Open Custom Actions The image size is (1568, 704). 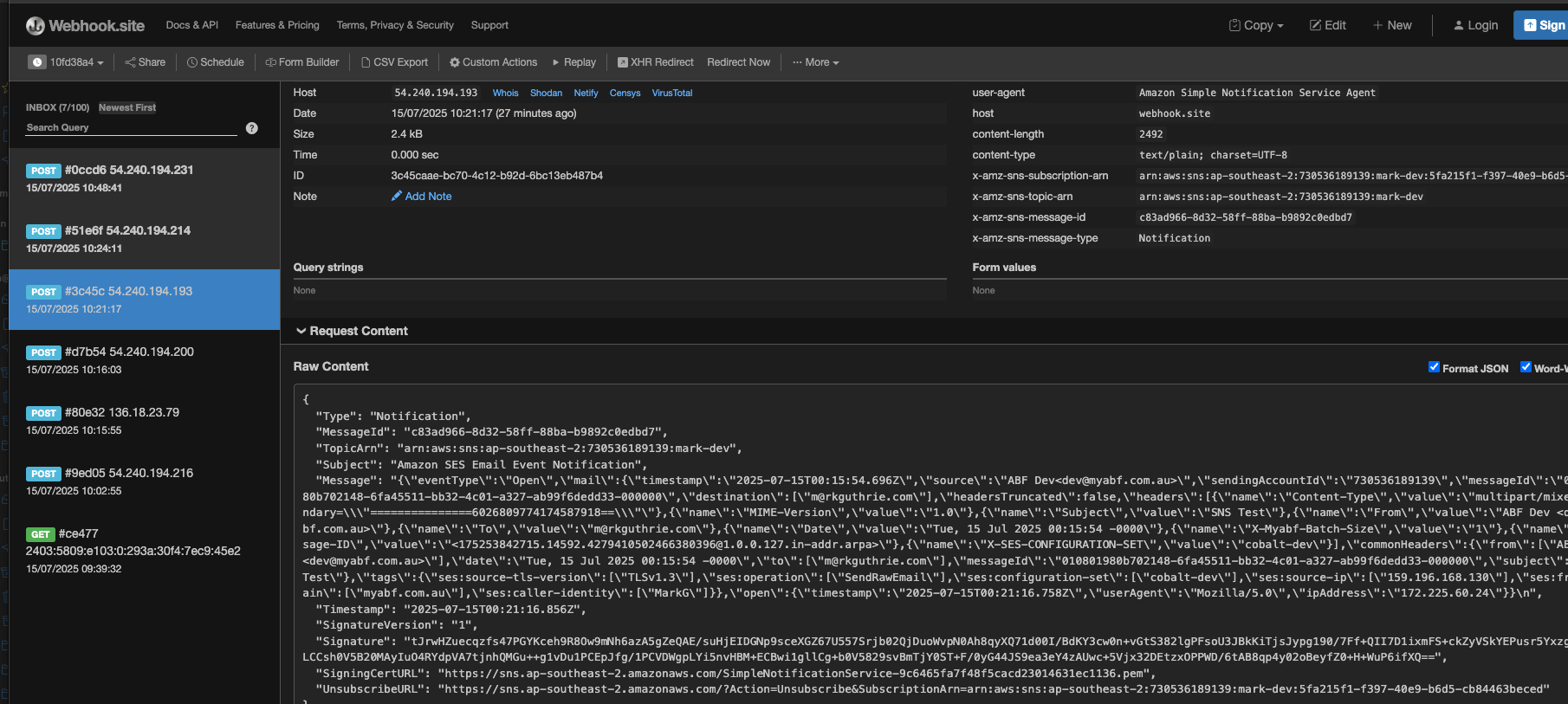tap(494, 62)
